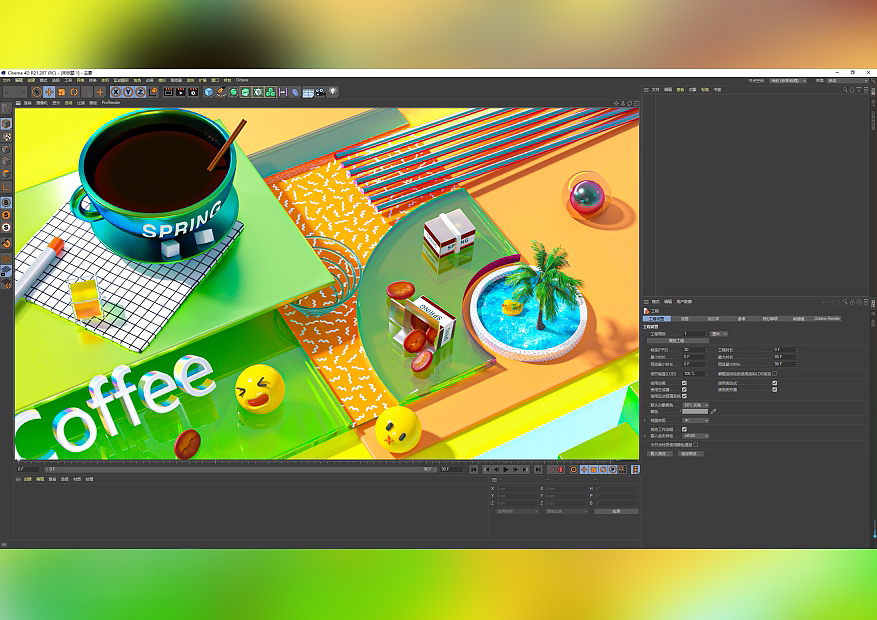Expand the arrow beside the view clipping row
The height and width of the screenshot is (620, 877).
(x=645, y=420)
